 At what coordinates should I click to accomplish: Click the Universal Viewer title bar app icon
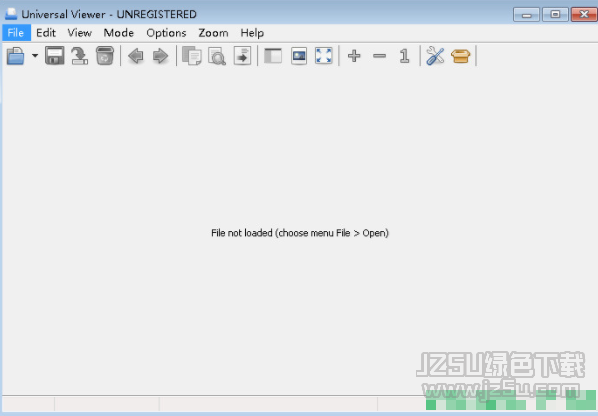click(x=11, y=14)
